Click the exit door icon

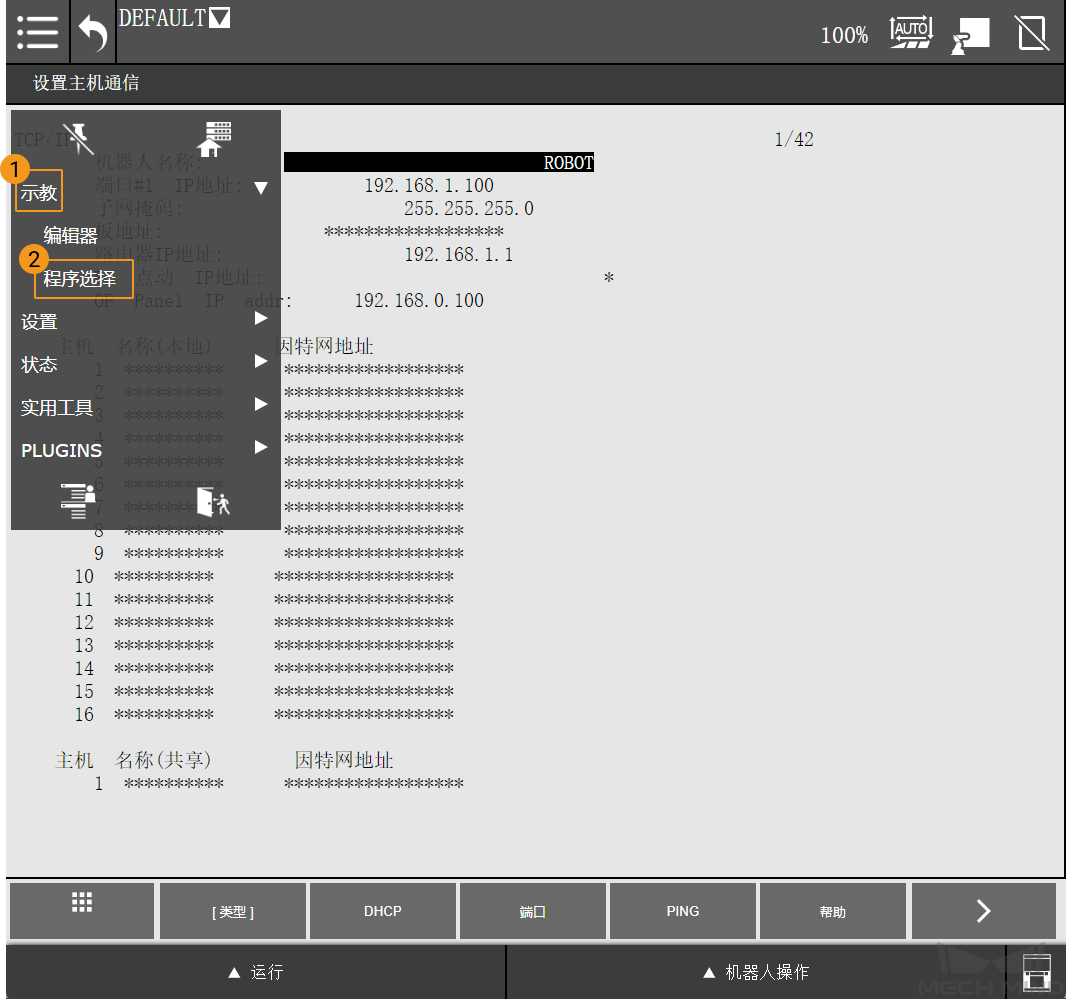click(212, 501)
